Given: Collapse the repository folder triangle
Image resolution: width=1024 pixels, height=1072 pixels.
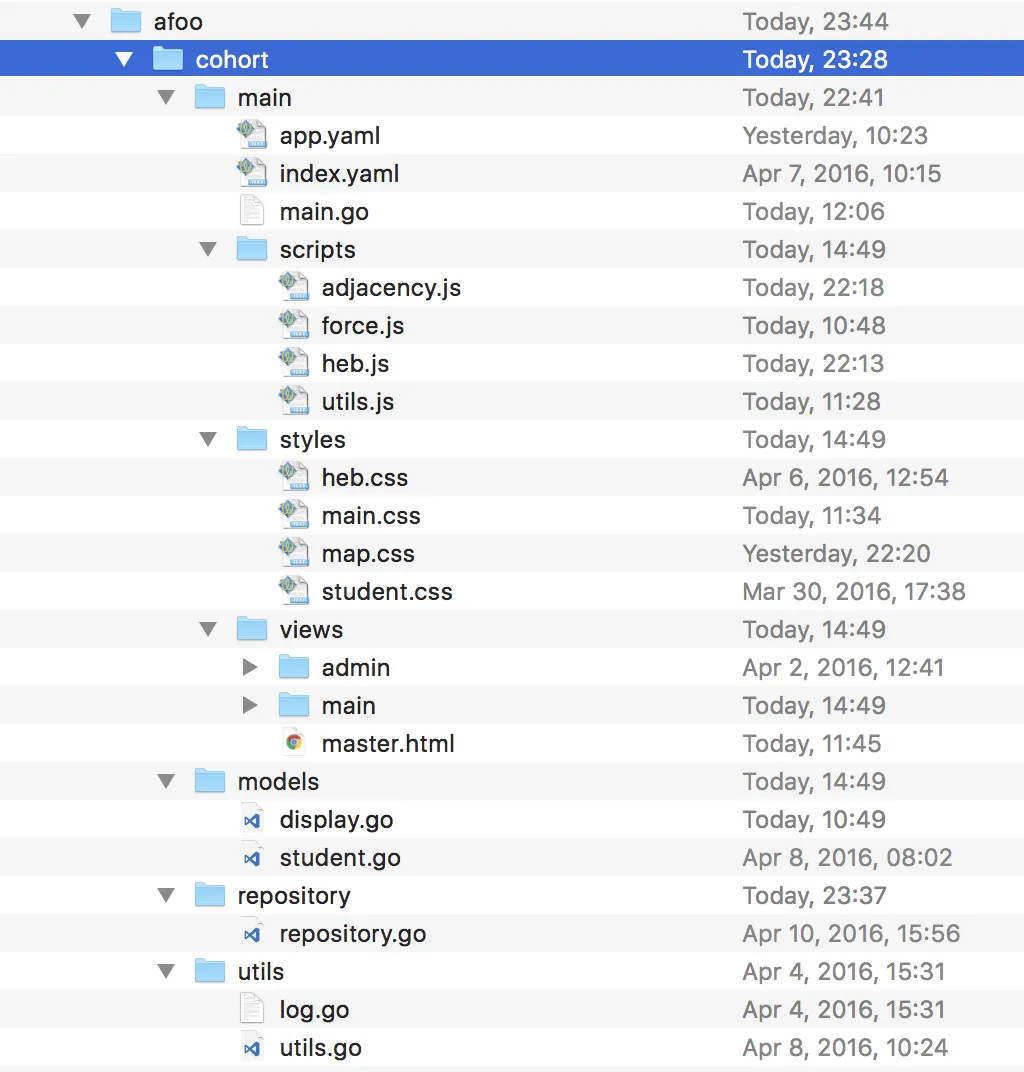Looking at the screenshot, I should pyautogui.click(x=166, y=896).
